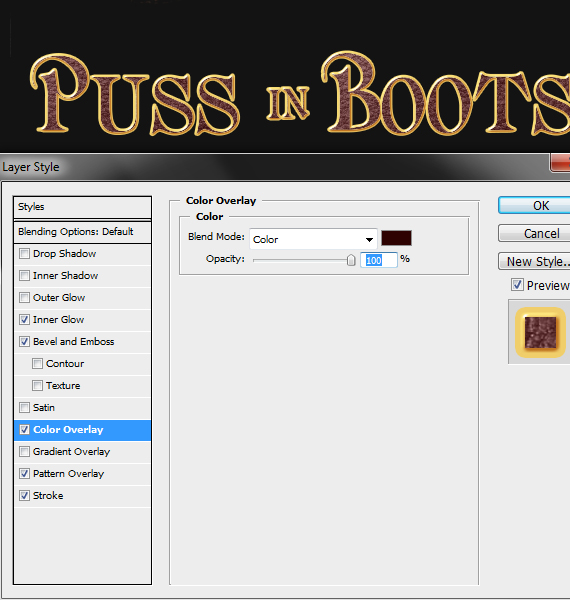Uncheck the Inner Glow checkbox
Image resolution: width=570 pixels, height=600 pixels.
pos(24,320)
